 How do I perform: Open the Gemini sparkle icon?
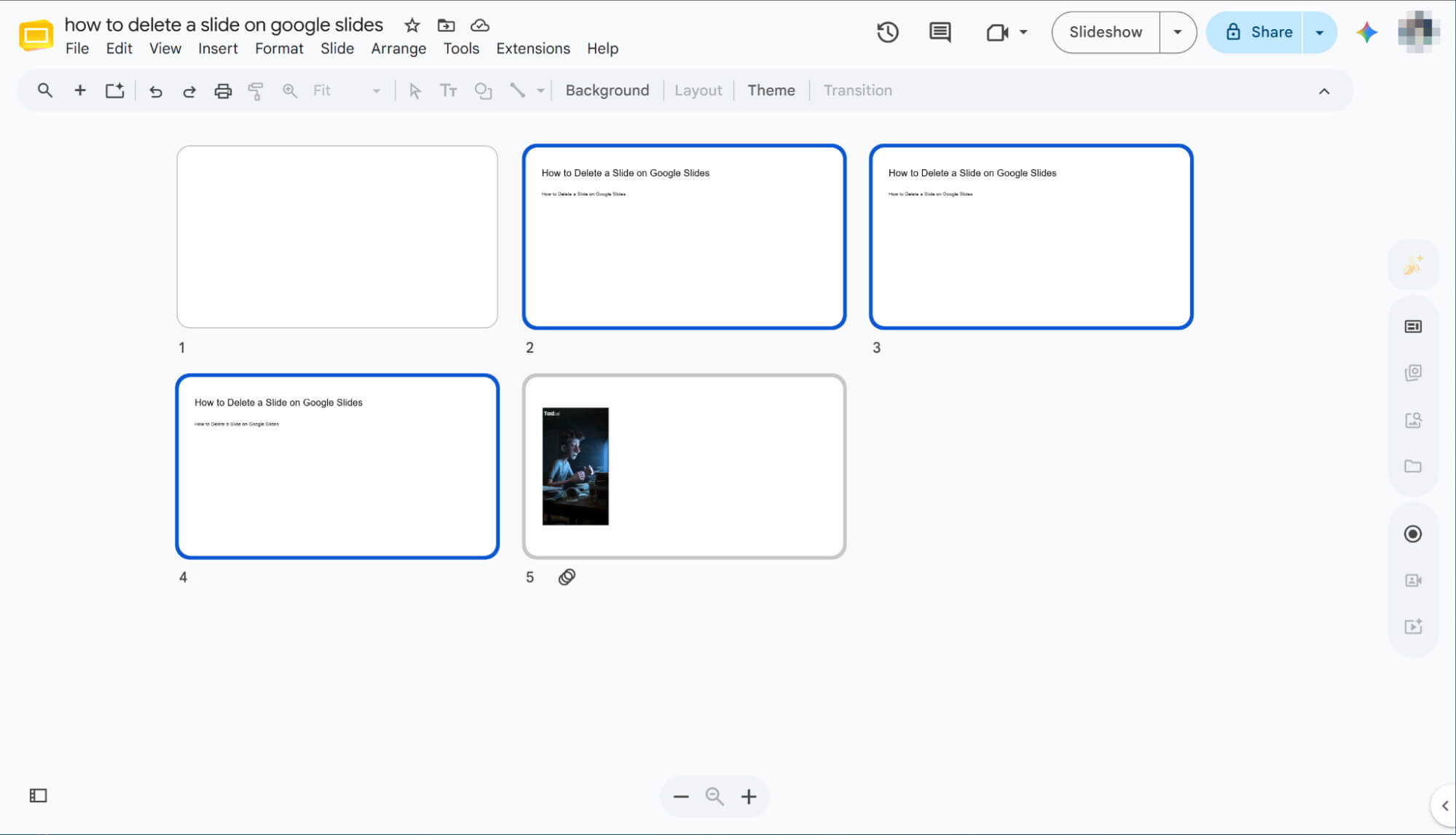pos(1366,32)
